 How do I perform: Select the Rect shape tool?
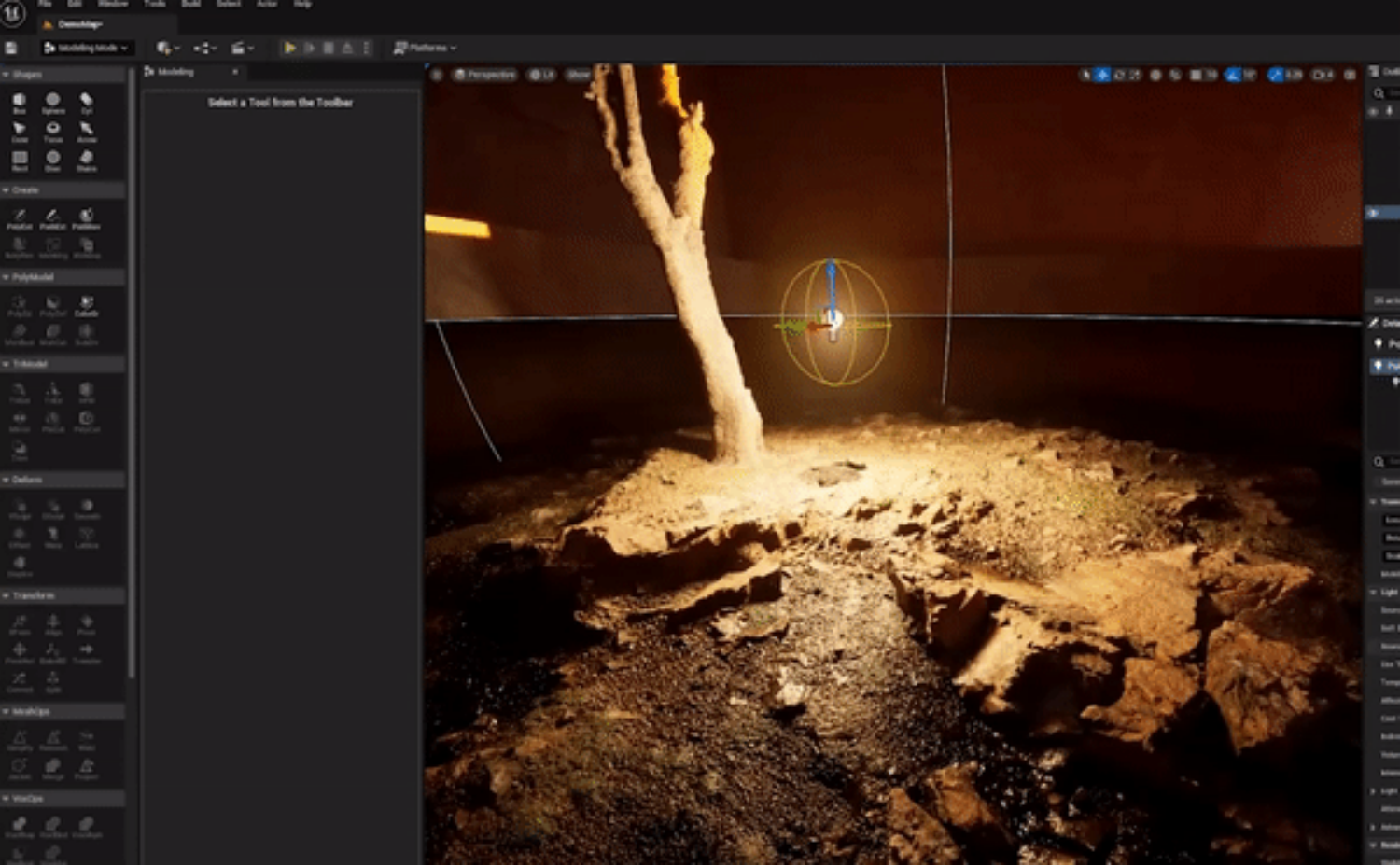[20, 161]
